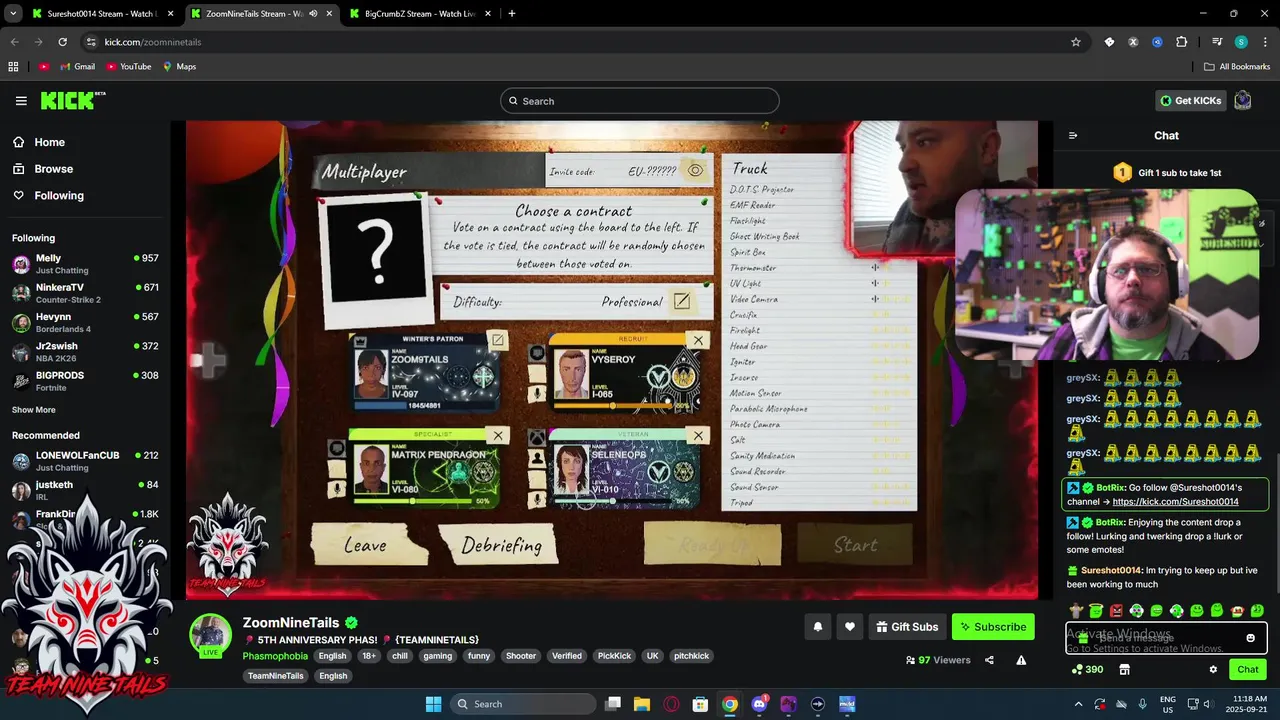Image resolution: width=1280 pixels, height=720 pixels.
Task: Mute VYSEROY microphone icon
Action: click(537, 392)
